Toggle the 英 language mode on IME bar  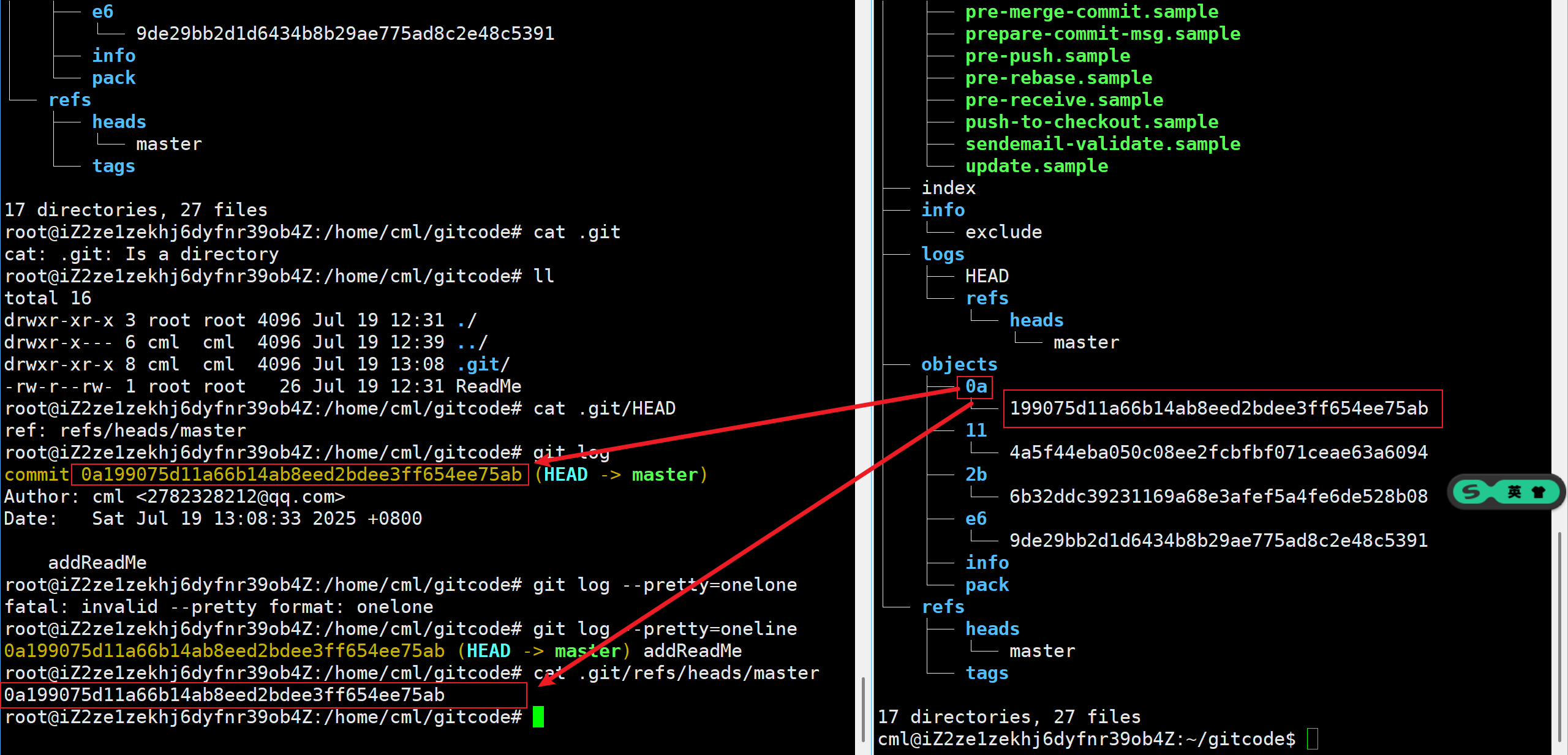click(1514, 492)
